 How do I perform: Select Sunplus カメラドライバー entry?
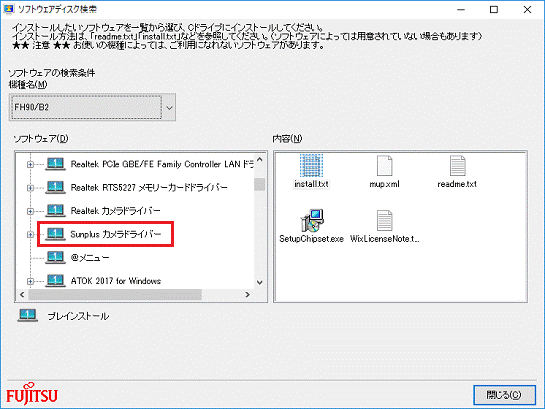pos(116,234)
